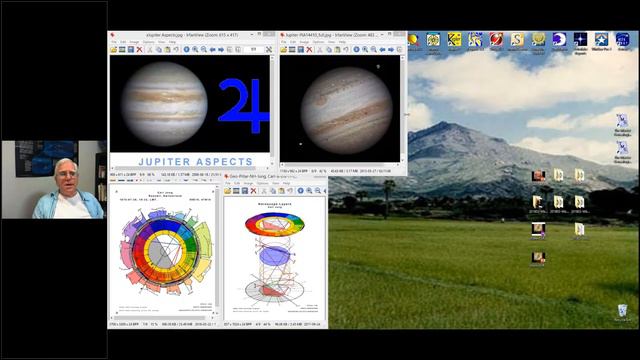Click Paste icon in Jupiter-PIA14410 window
The height and width of the screenshot is (360, 640).
pos(337,49)
